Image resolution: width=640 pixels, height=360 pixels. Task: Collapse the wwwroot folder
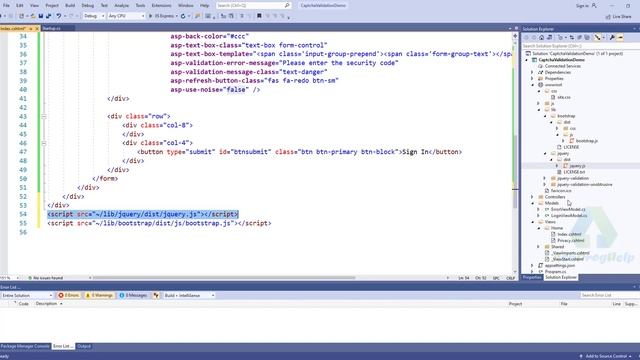(532, 85)
